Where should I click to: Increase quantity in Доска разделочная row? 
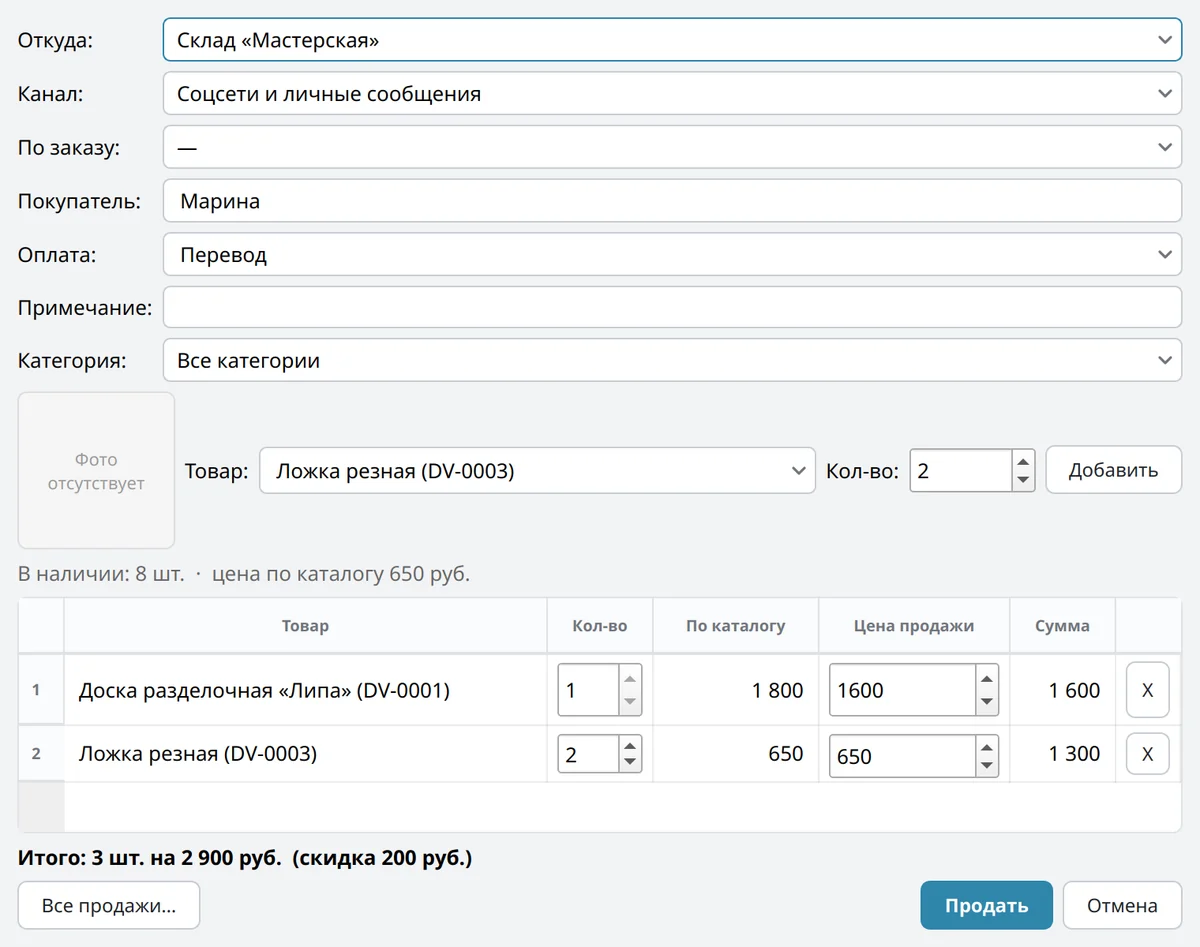tap(630, 679)
